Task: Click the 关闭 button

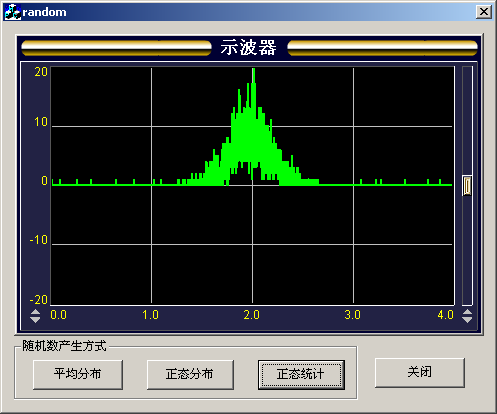Action: point(420,372)
